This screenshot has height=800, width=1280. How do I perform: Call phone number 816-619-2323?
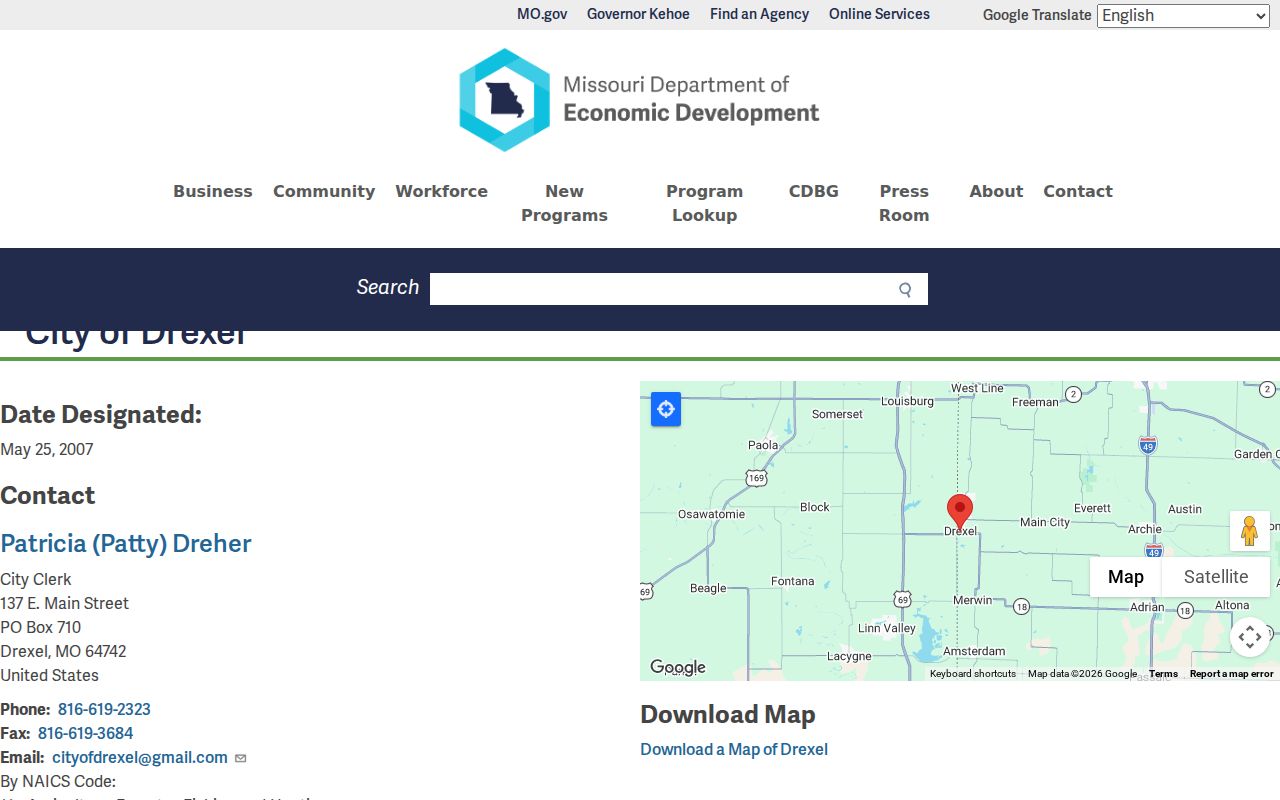[x=104, y=709]
